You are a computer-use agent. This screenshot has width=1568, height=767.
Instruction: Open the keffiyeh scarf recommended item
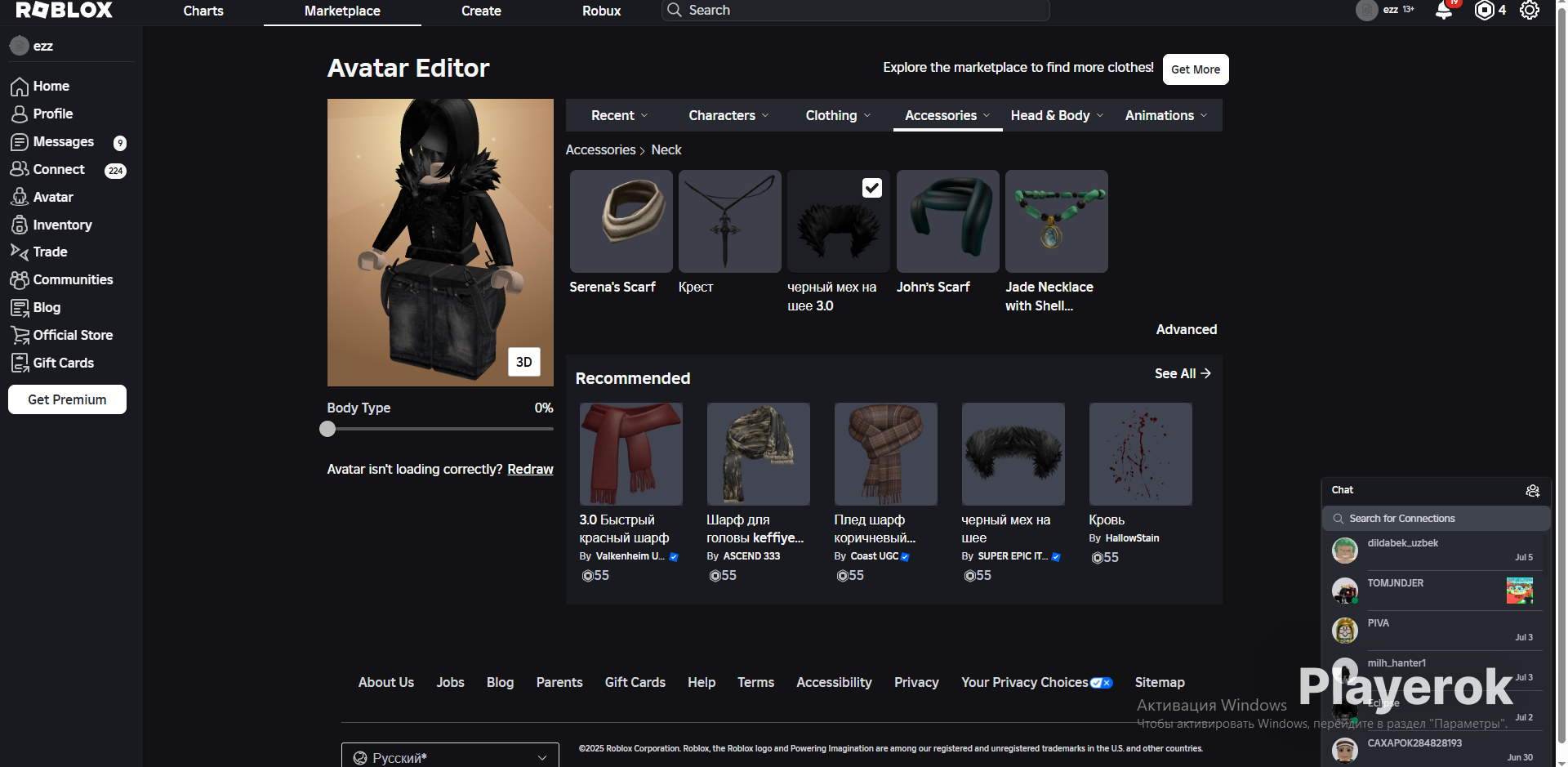point(758,454)
